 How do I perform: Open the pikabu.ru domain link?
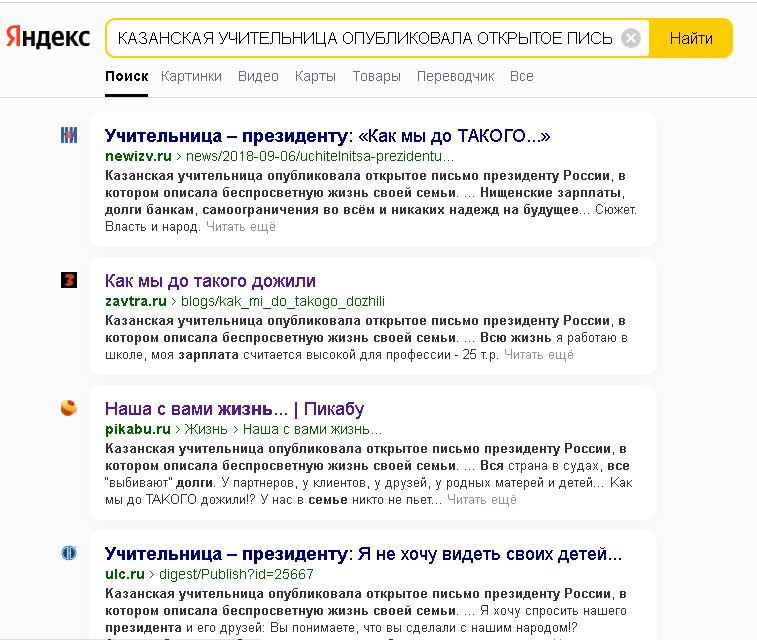coord(138,429)
